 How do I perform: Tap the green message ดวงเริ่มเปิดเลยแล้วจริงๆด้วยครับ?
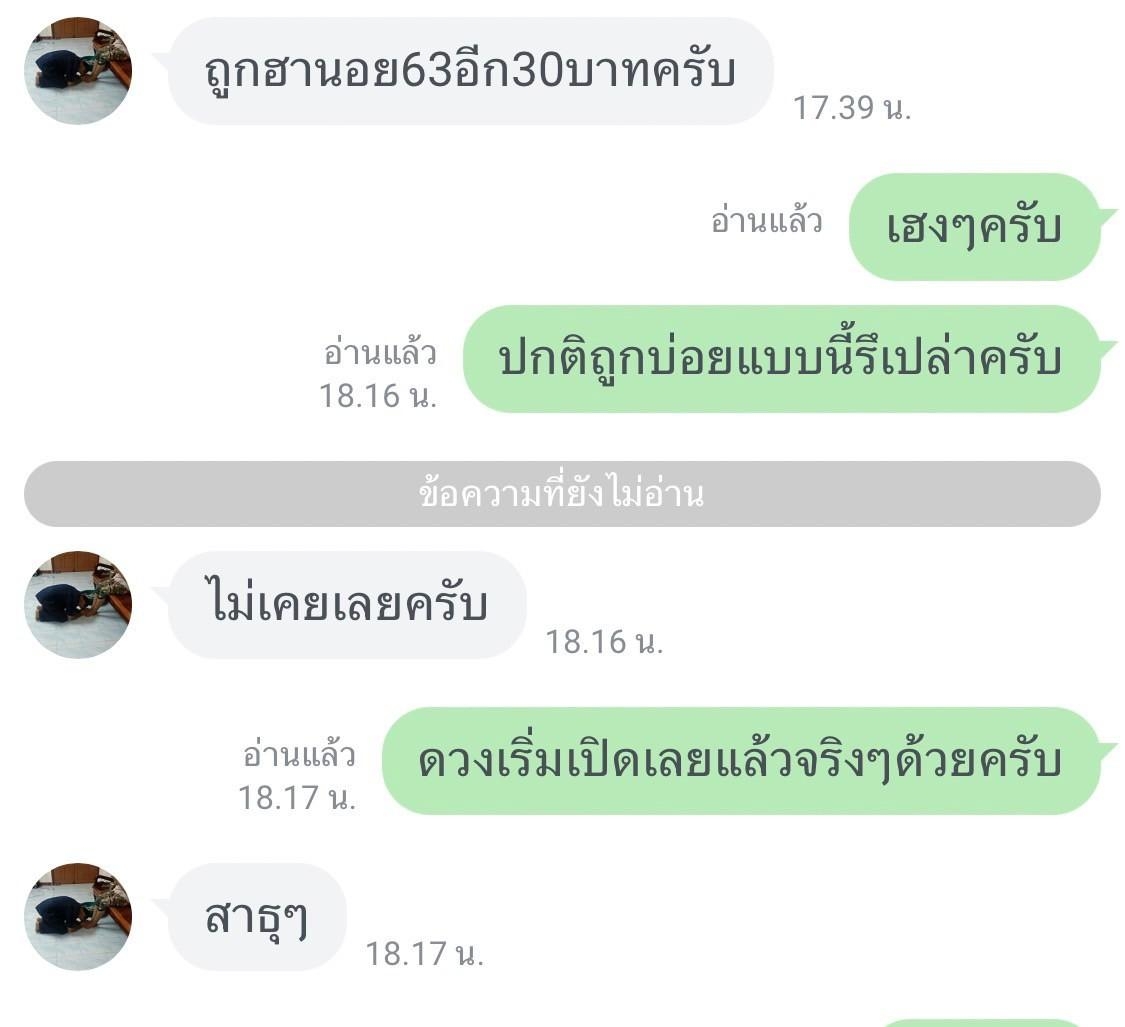(741, 761)
